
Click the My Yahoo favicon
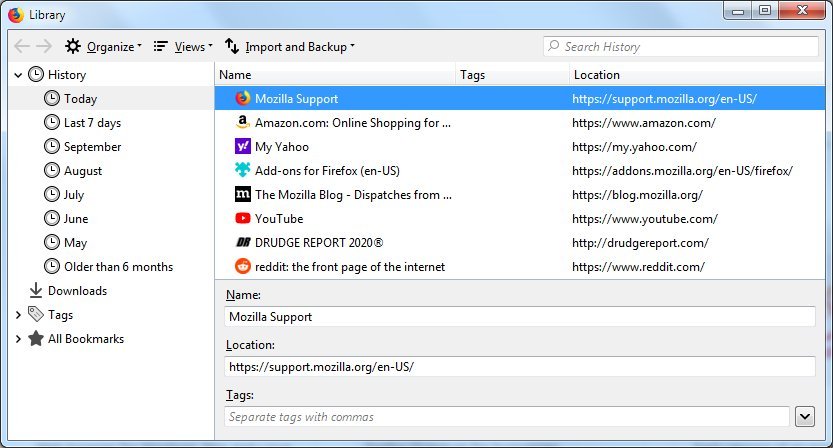[x=243, y=146]
